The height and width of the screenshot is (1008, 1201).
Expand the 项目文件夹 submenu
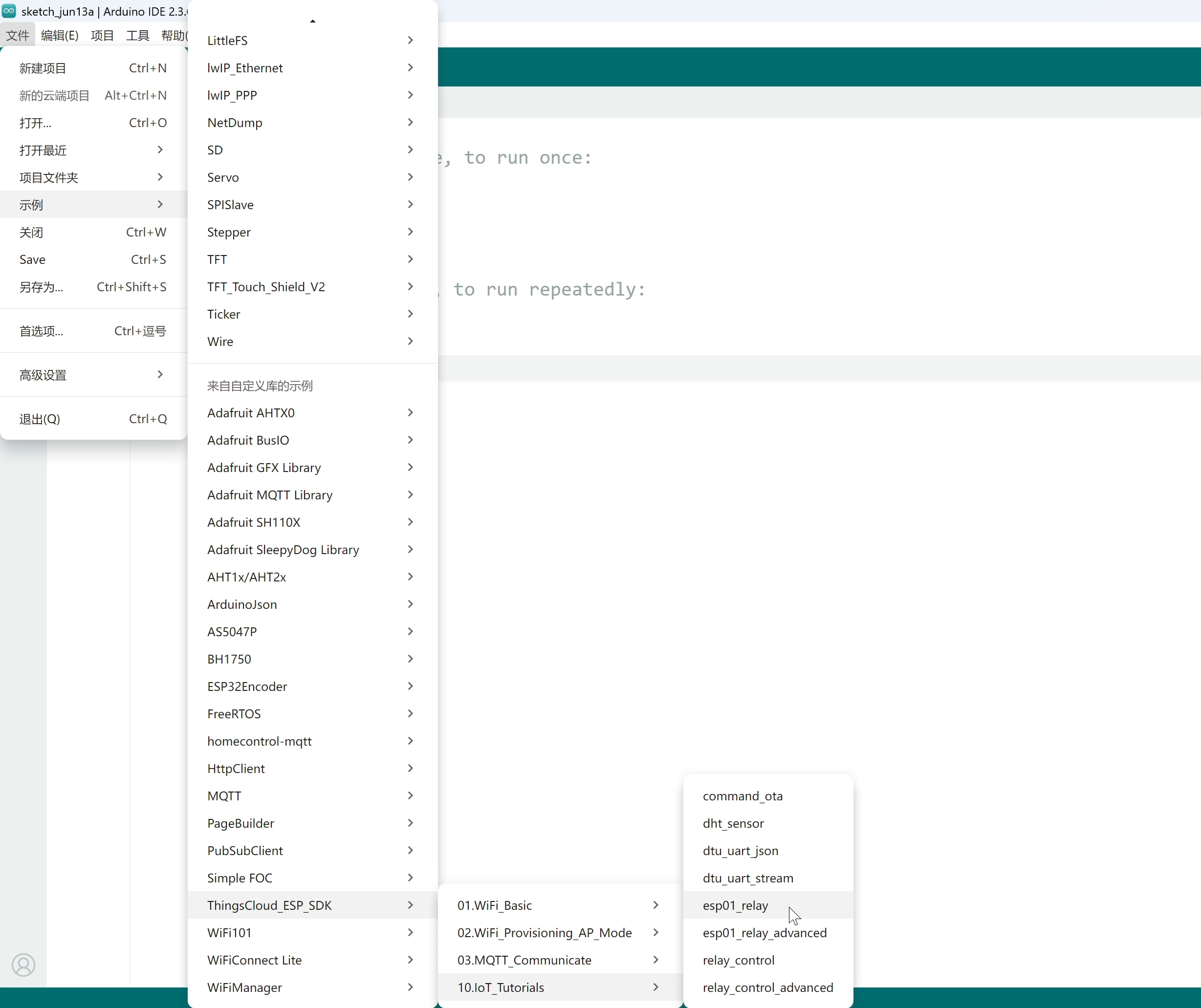pos(94,178)
